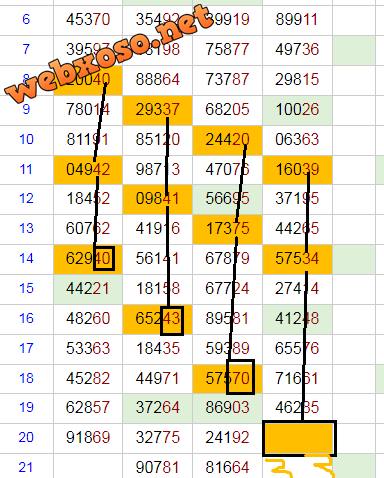This screenshot has width=384, height=478.
Task: Select the cell with 44971
Action: 158,379
